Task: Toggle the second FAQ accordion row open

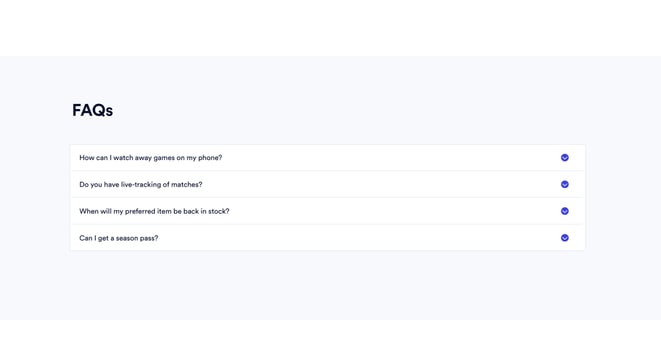Action: pos(328,184)
